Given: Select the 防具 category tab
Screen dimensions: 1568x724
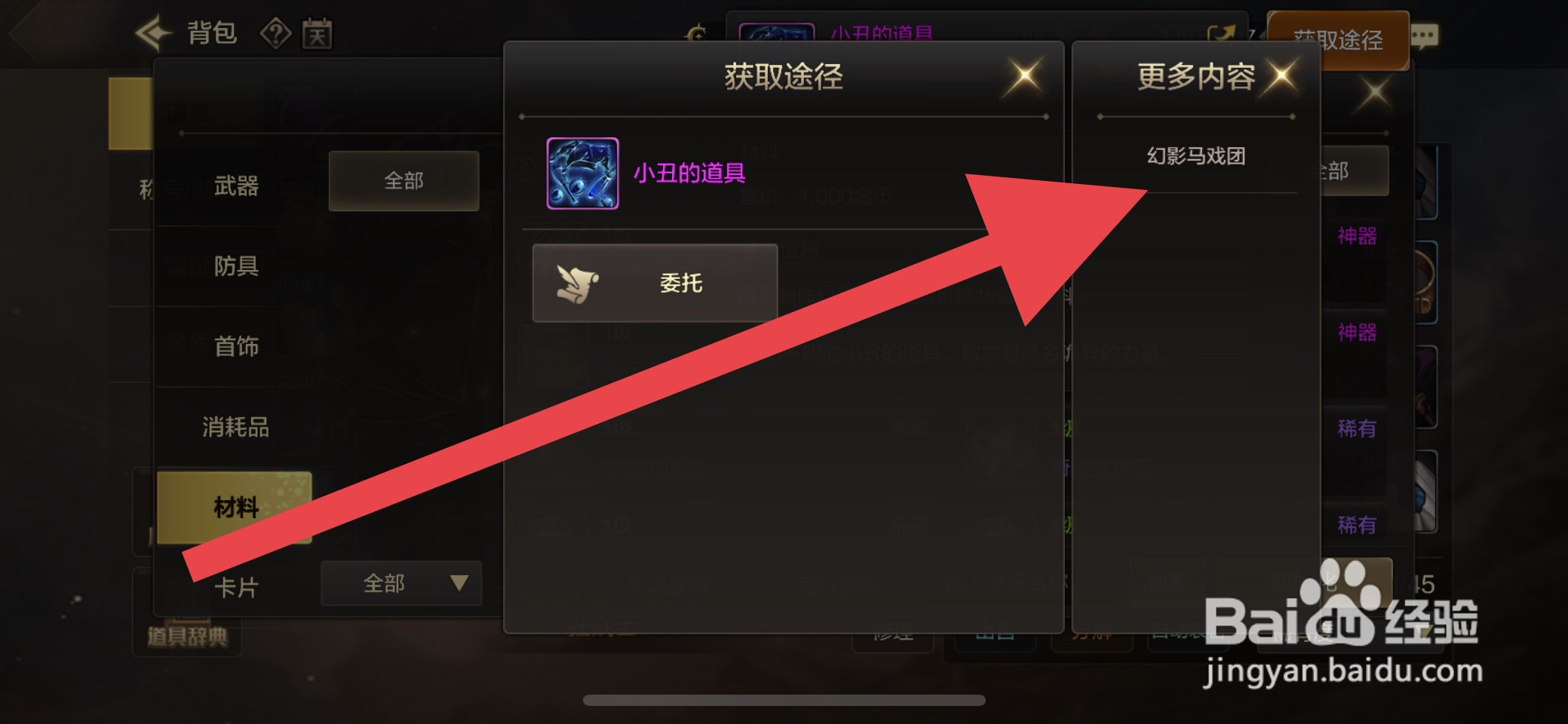Looking at the screenshot, I should 236,266.
